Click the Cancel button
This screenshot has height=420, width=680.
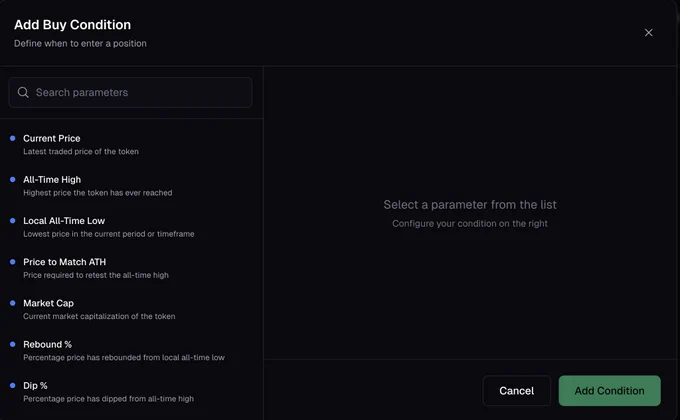pos(517,390)
